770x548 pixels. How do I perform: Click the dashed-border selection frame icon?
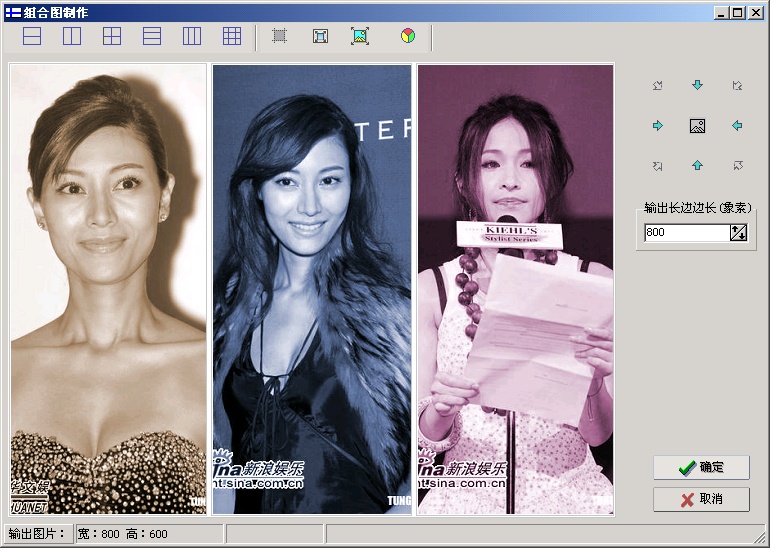(x=280, y=37)
